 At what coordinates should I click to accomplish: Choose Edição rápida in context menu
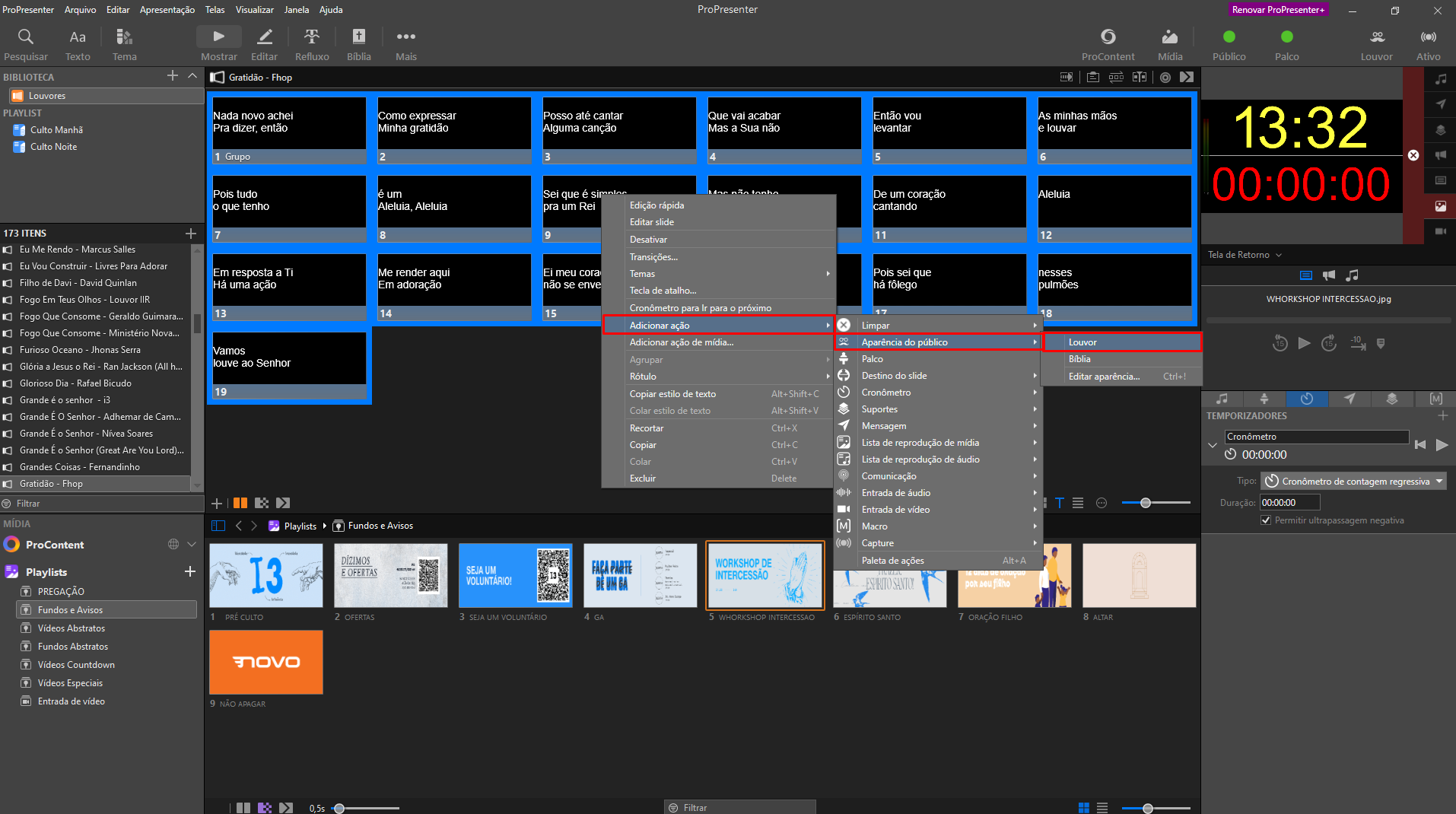pyautogui.click(x=656, y=205)
